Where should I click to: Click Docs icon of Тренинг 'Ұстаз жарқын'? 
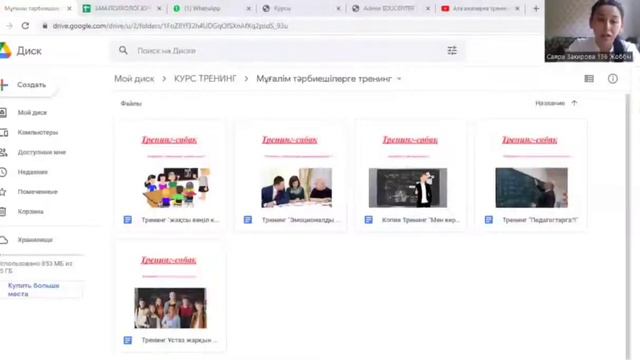pyautogui.click(x=128, y=340)
